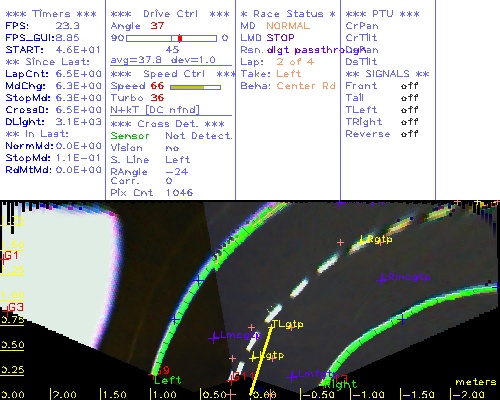Click the red G1 marker

[x=10, y=256]
